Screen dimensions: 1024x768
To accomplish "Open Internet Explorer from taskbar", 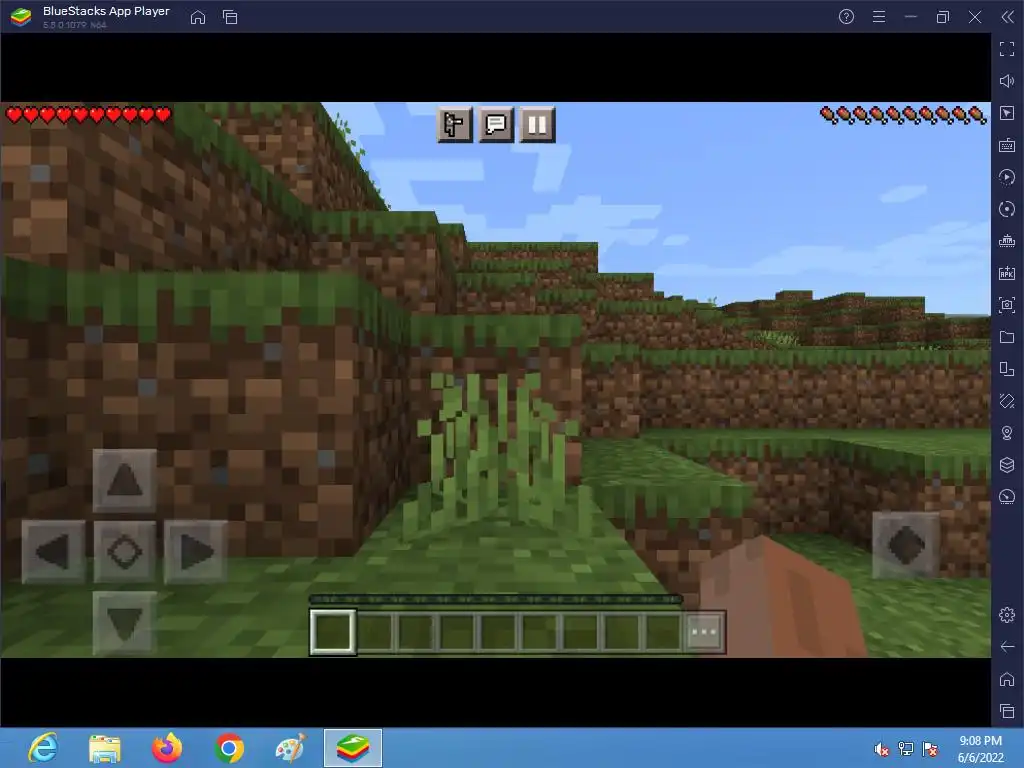I will tap(43, 748).
